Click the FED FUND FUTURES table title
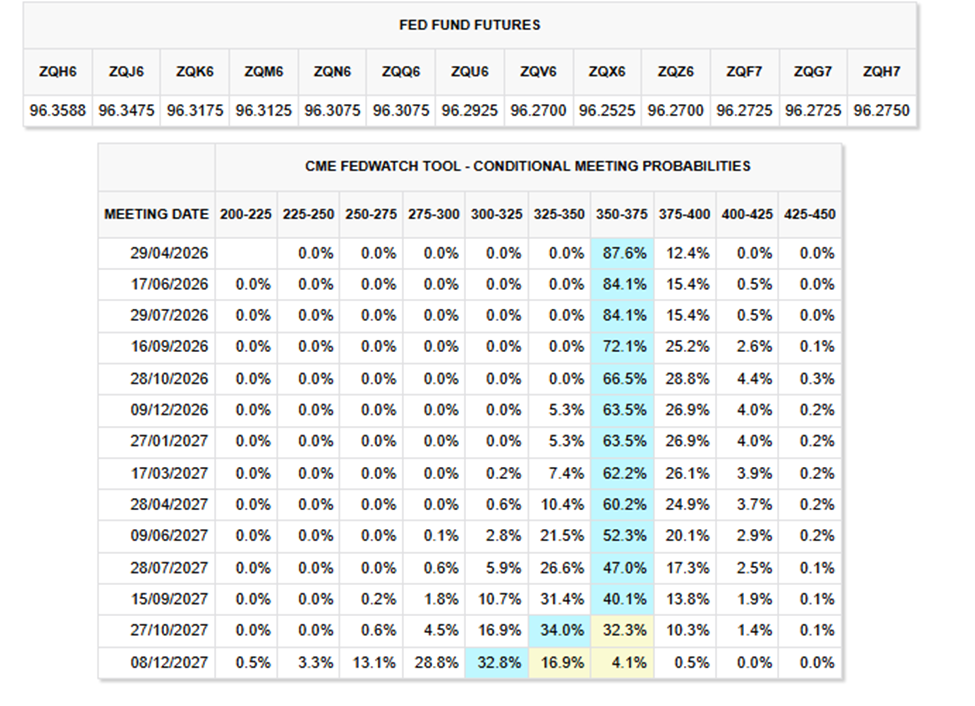This screenshot has width=975, height=706. 469,24
